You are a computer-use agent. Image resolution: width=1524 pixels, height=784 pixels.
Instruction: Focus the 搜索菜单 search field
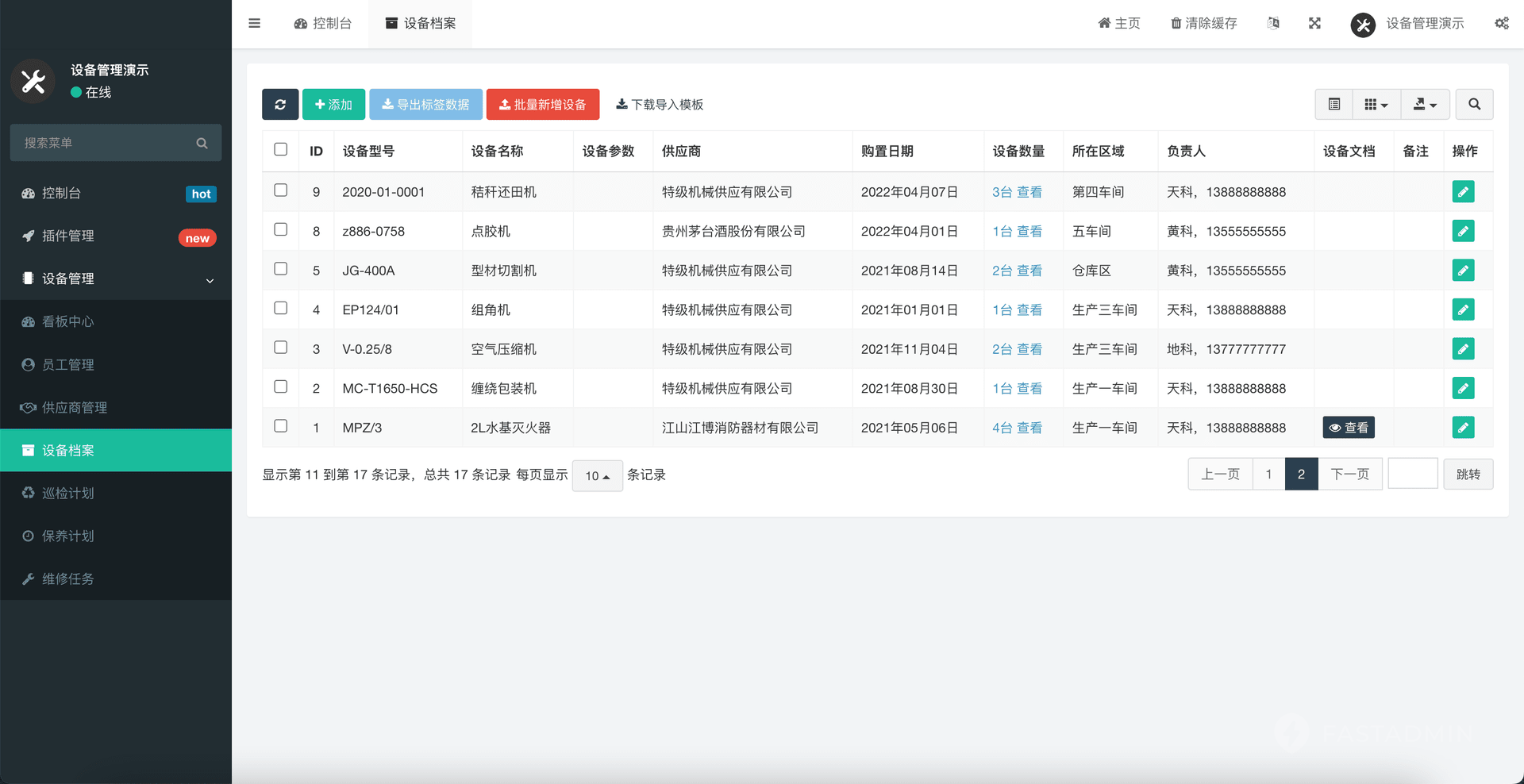click(116, 143)
